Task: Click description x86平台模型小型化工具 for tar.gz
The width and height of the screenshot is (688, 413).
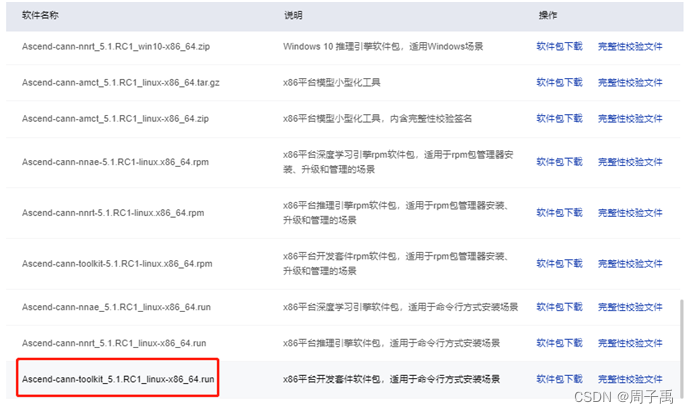Action: (332, 82)
